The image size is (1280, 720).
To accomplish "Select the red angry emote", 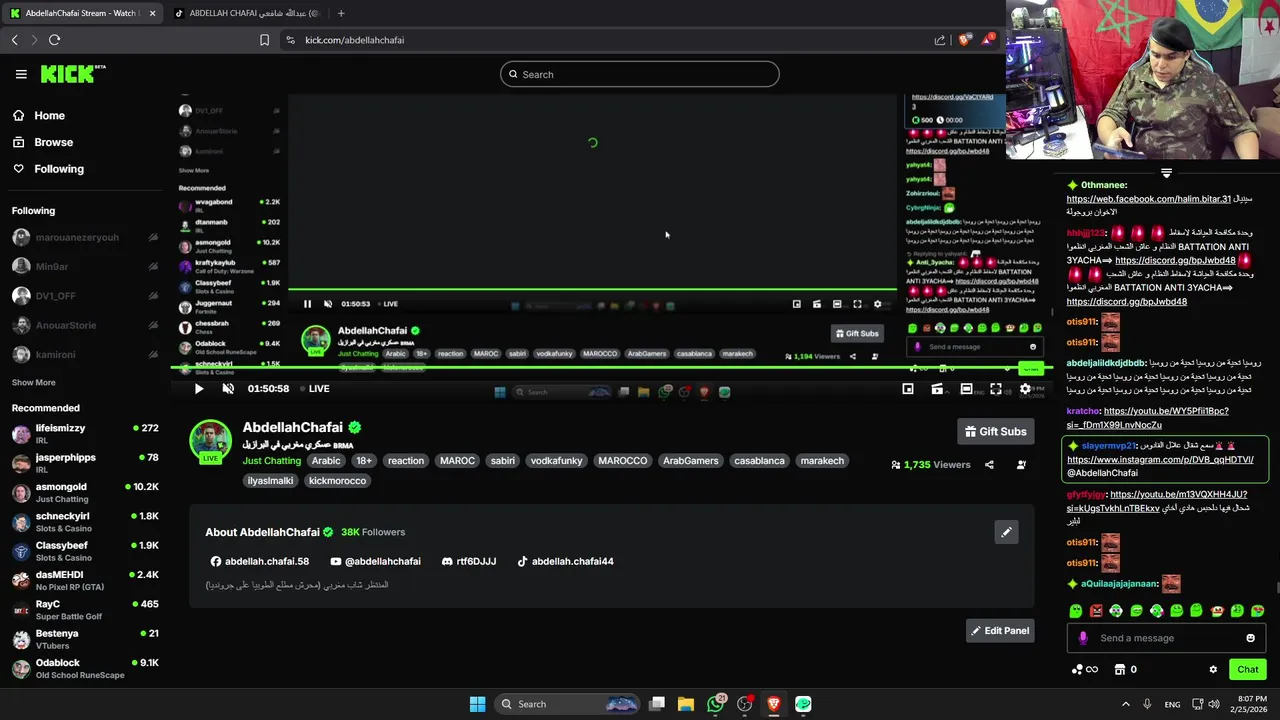I will (x=1096, y=611).
